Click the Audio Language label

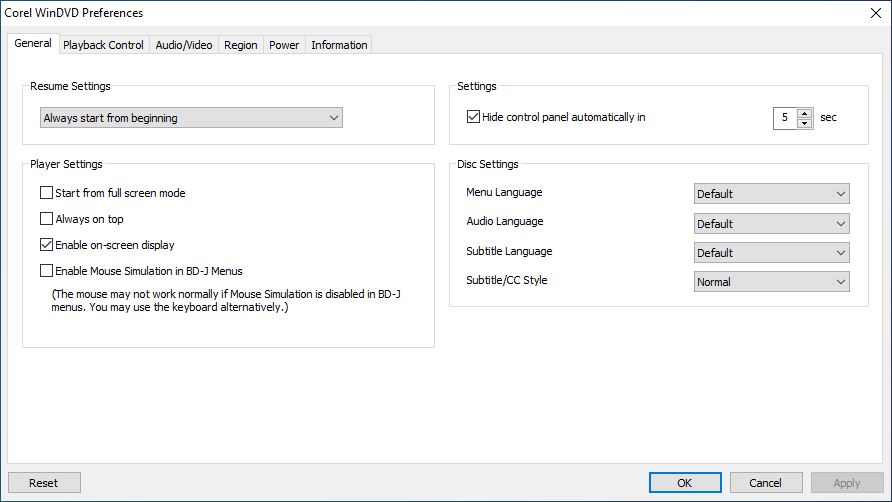click(x=505, y=221)
